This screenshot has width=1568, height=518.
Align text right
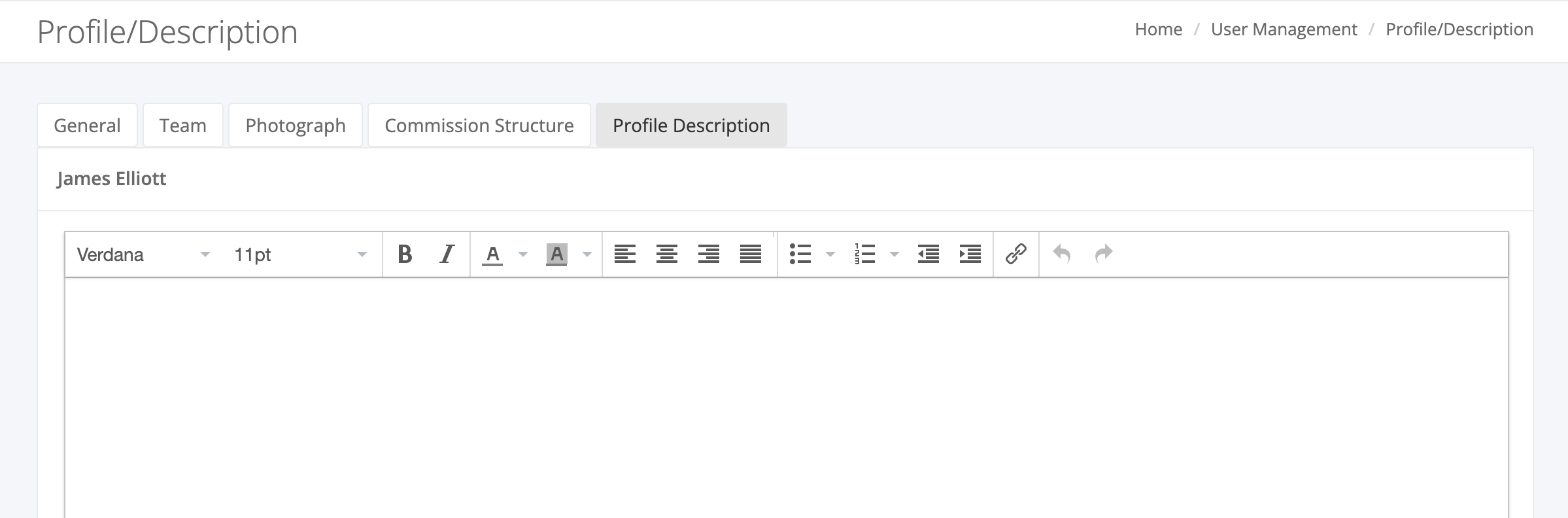(709, 254)
